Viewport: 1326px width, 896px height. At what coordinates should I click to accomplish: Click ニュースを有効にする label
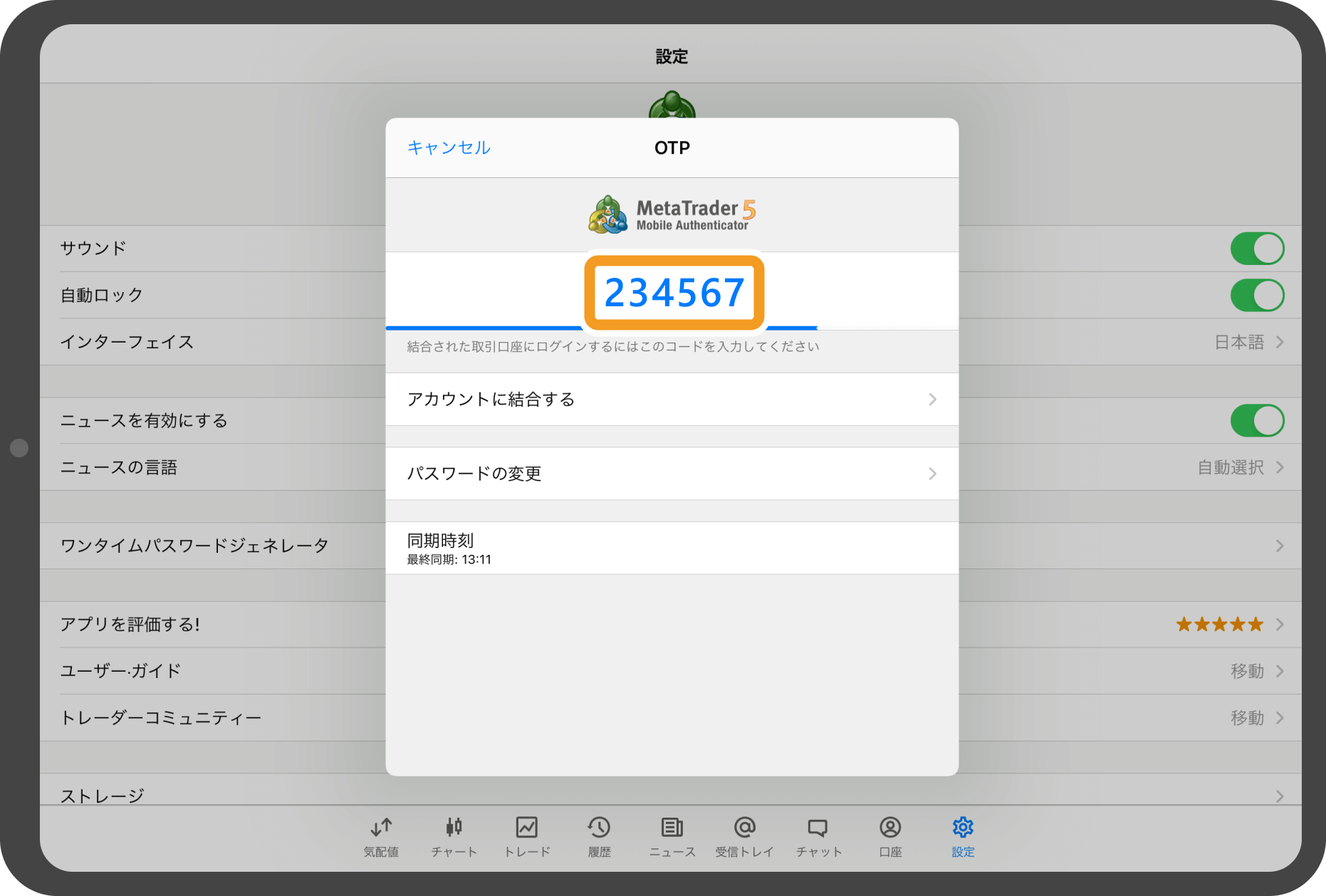click(144, 420)
